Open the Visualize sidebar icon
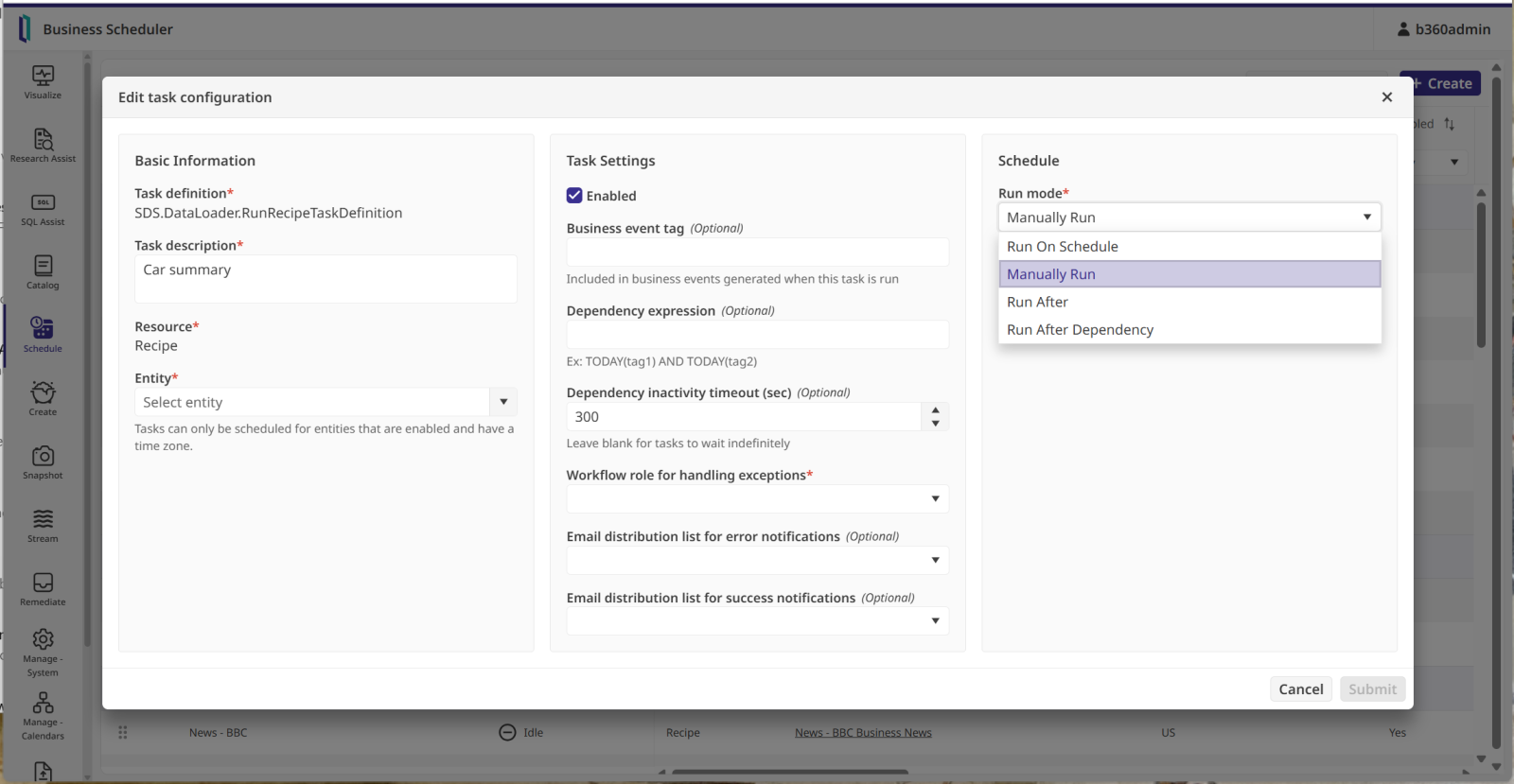This screenshot has width=1514, height=784. click(x=43, y=76)
